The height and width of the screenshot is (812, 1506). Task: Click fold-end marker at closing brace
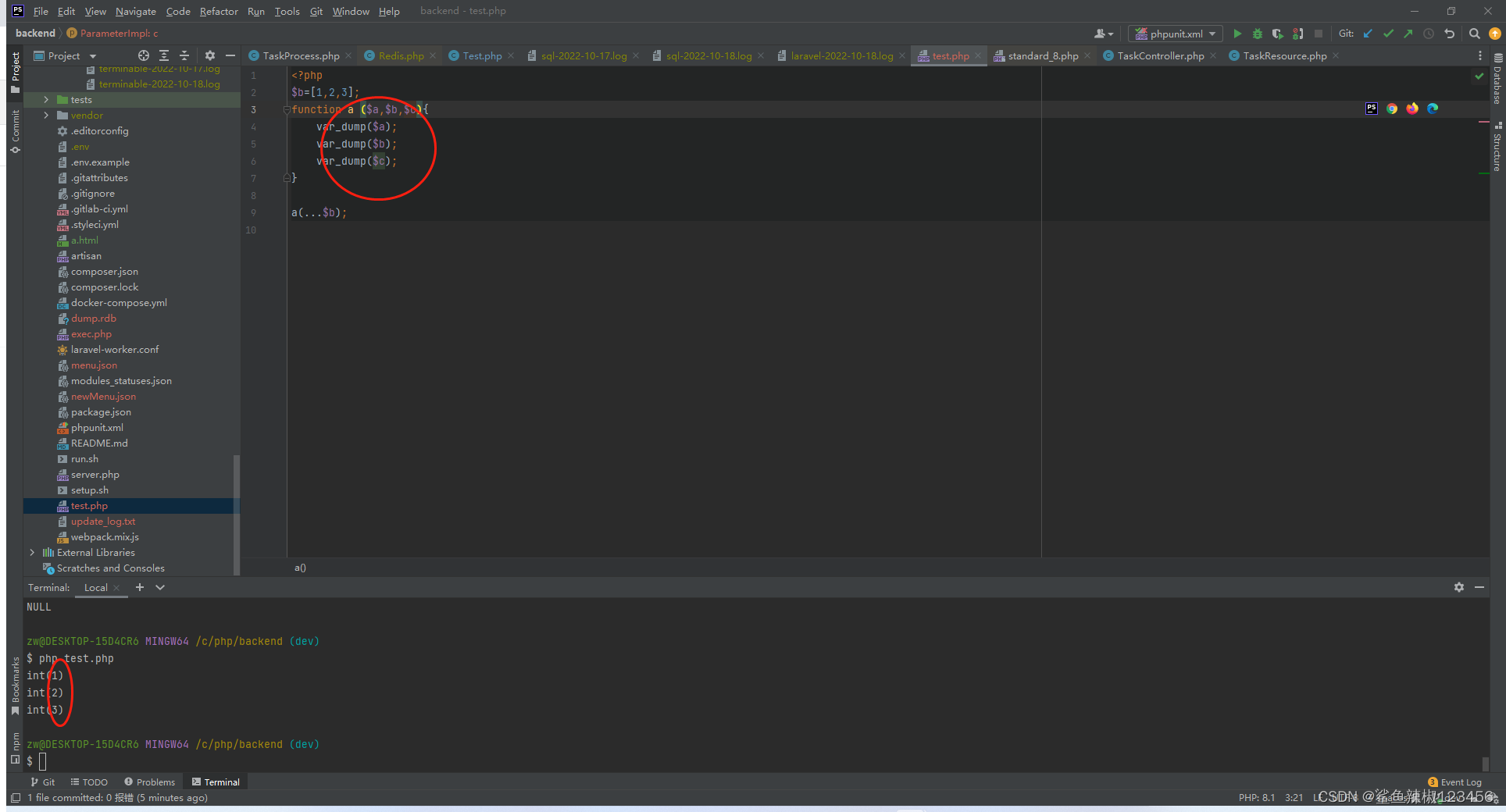coord(287,178)
